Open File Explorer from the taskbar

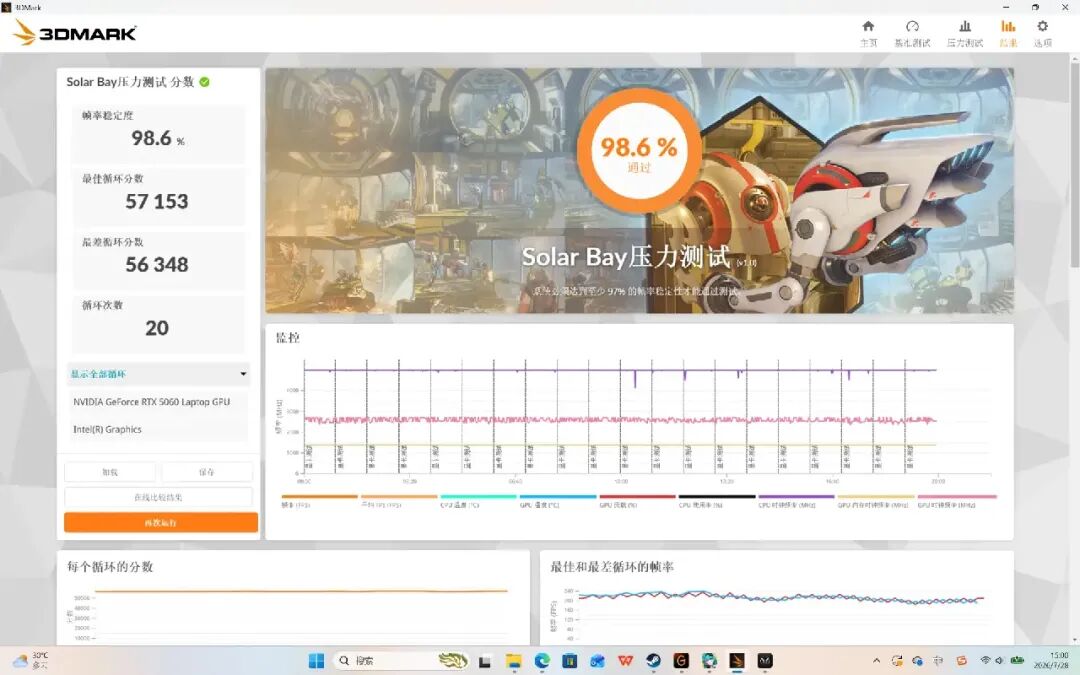tap(513, 661)
